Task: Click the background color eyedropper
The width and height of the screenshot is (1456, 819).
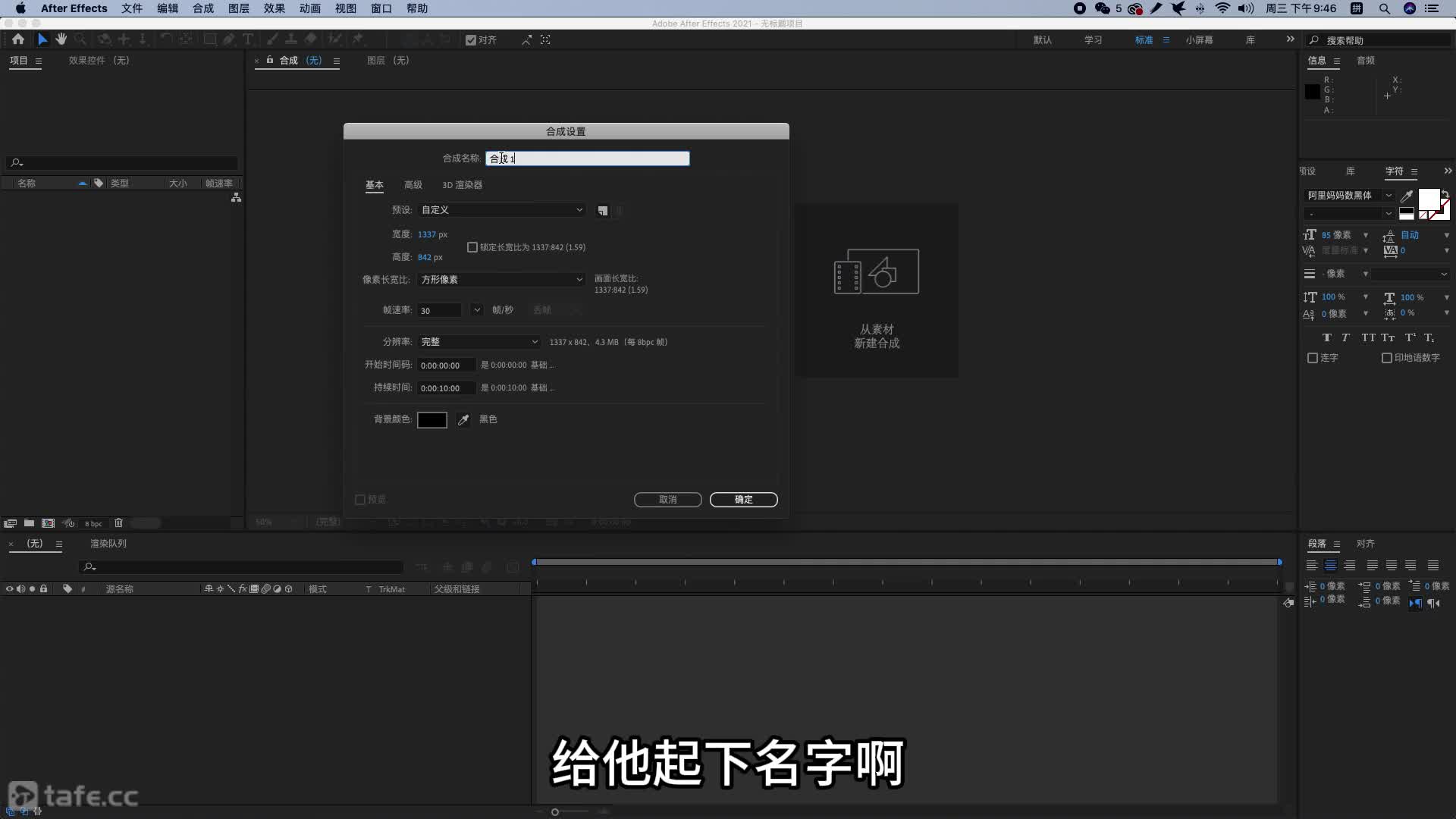Action: point(463,419)
